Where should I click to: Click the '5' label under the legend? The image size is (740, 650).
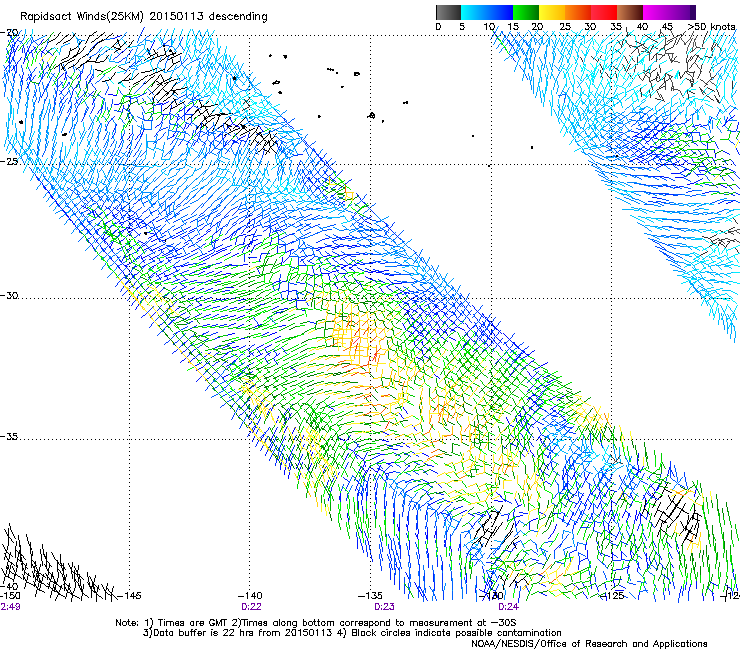(x=462, y=27)
